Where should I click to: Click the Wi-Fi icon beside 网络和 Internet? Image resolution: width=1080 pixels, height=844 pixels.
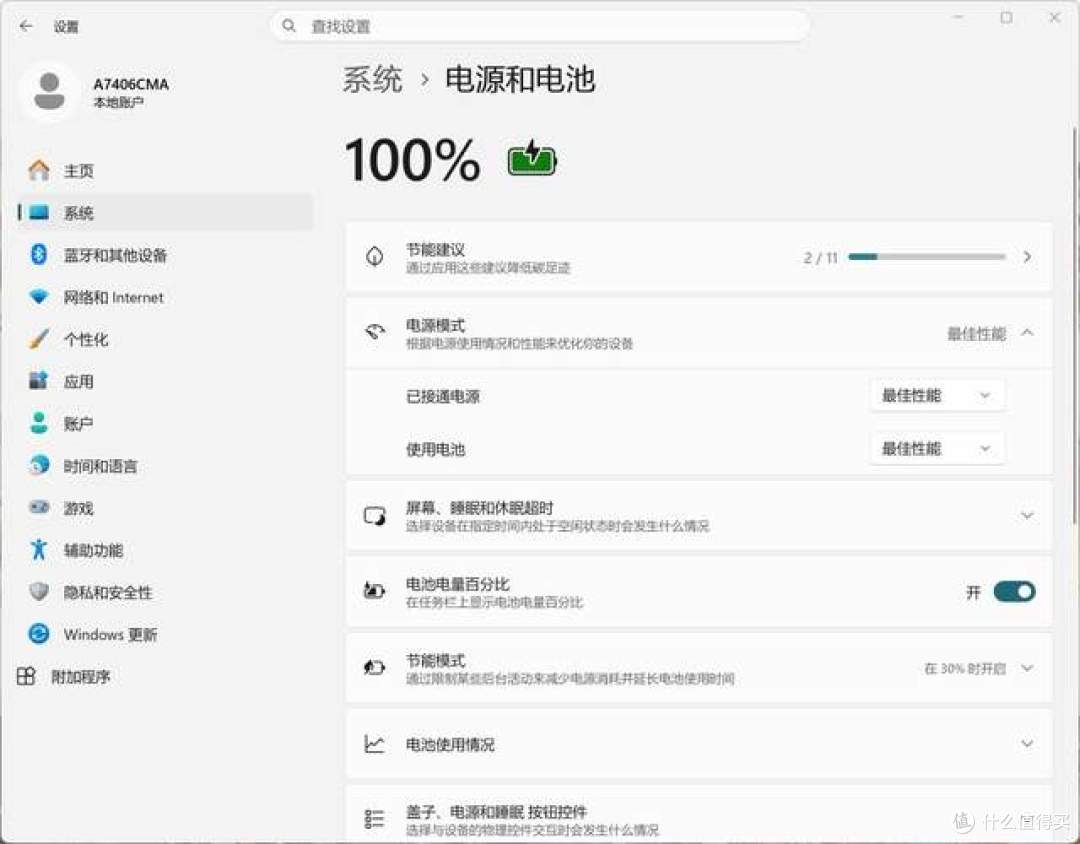tap(39, 297)
